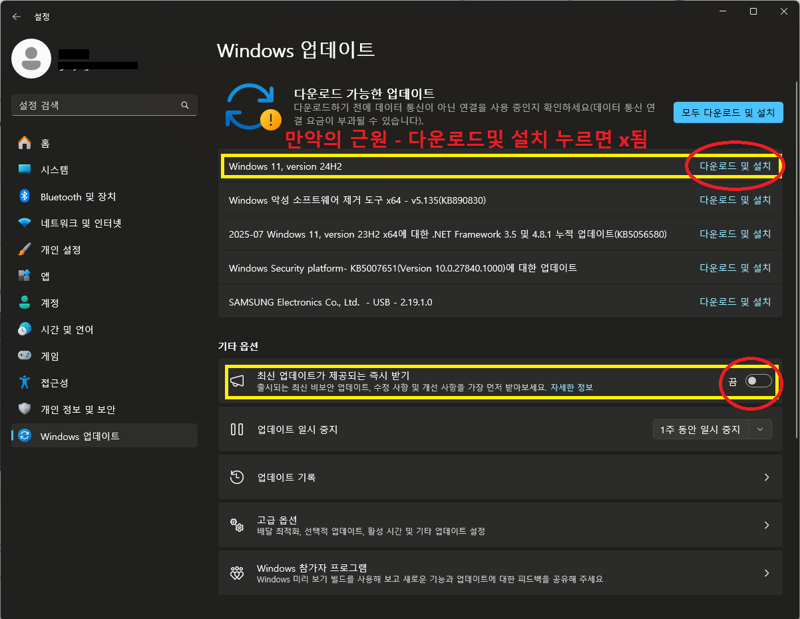Maximize the 설정 window
Image resolution: width=800 pixels, height=619 pixels.
pos(753,12)
